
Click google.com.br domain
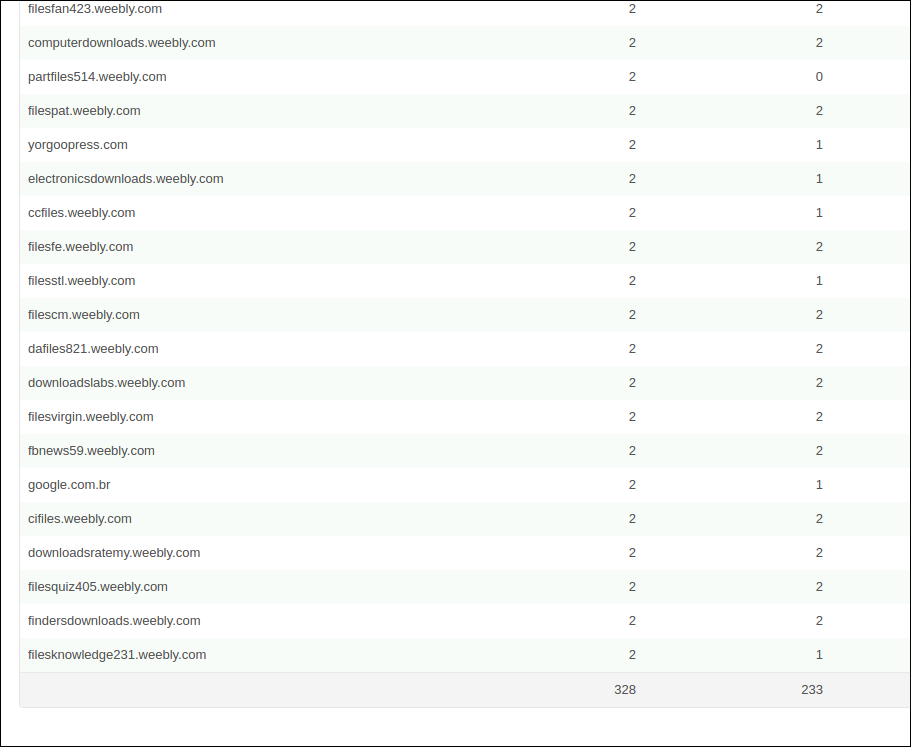69,485
